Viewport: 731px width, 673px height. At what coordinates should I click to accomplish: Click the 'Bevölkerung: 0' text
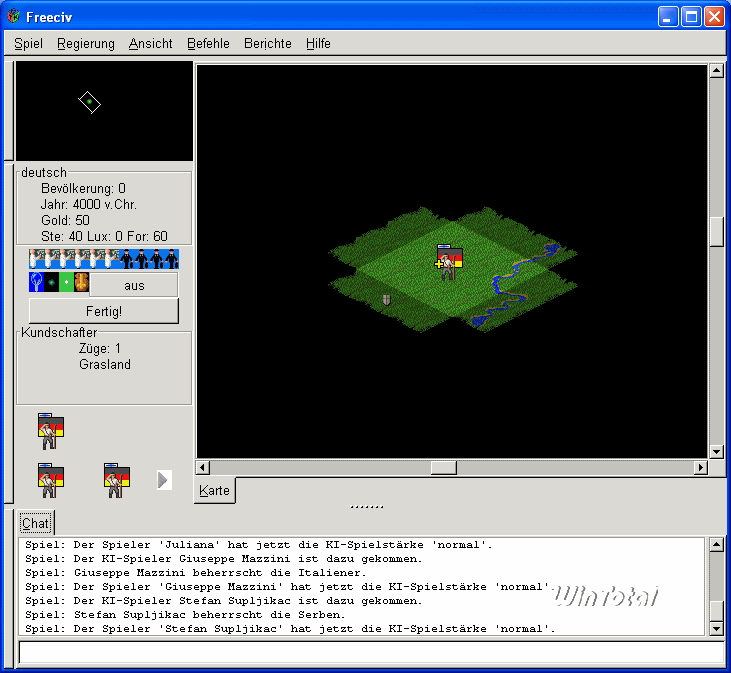pos(83,188)
